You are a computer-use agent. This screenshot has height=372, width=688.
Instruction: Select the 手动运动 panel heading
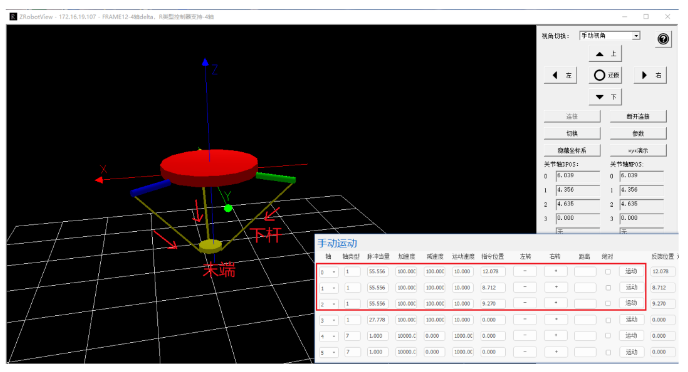337,243
